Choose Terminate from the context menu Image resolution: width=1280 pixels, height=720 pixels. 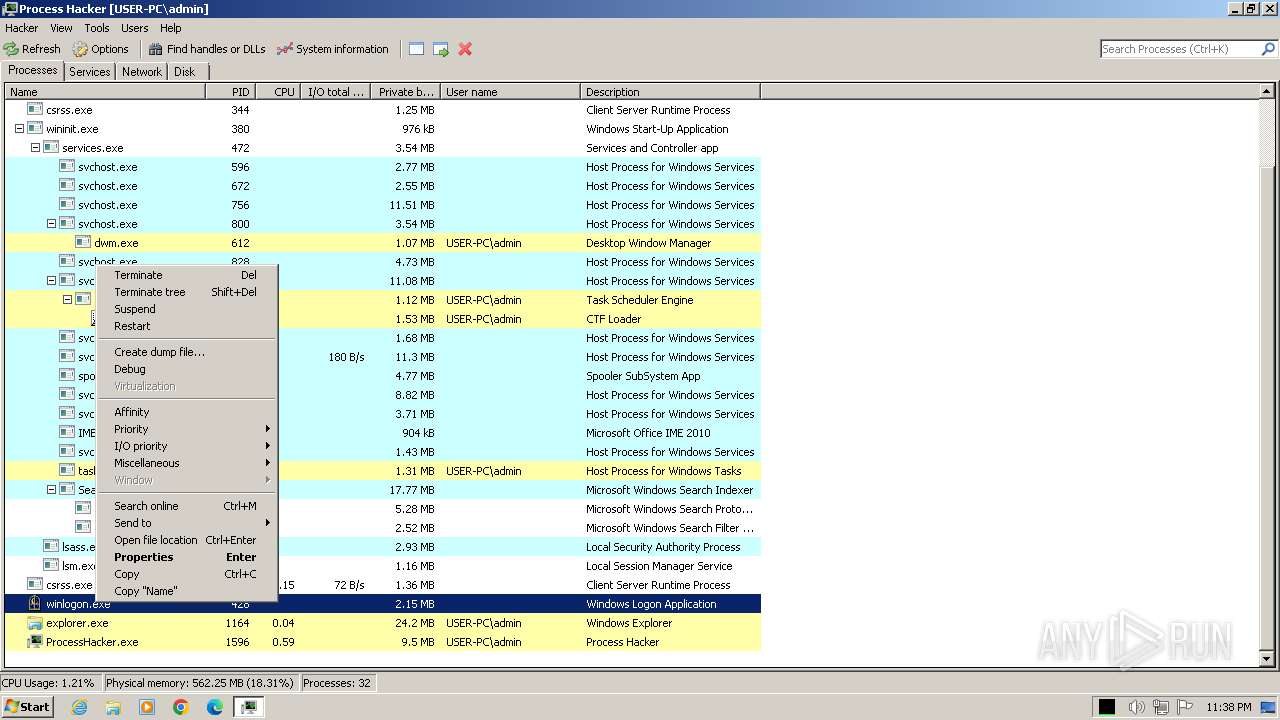186,275
